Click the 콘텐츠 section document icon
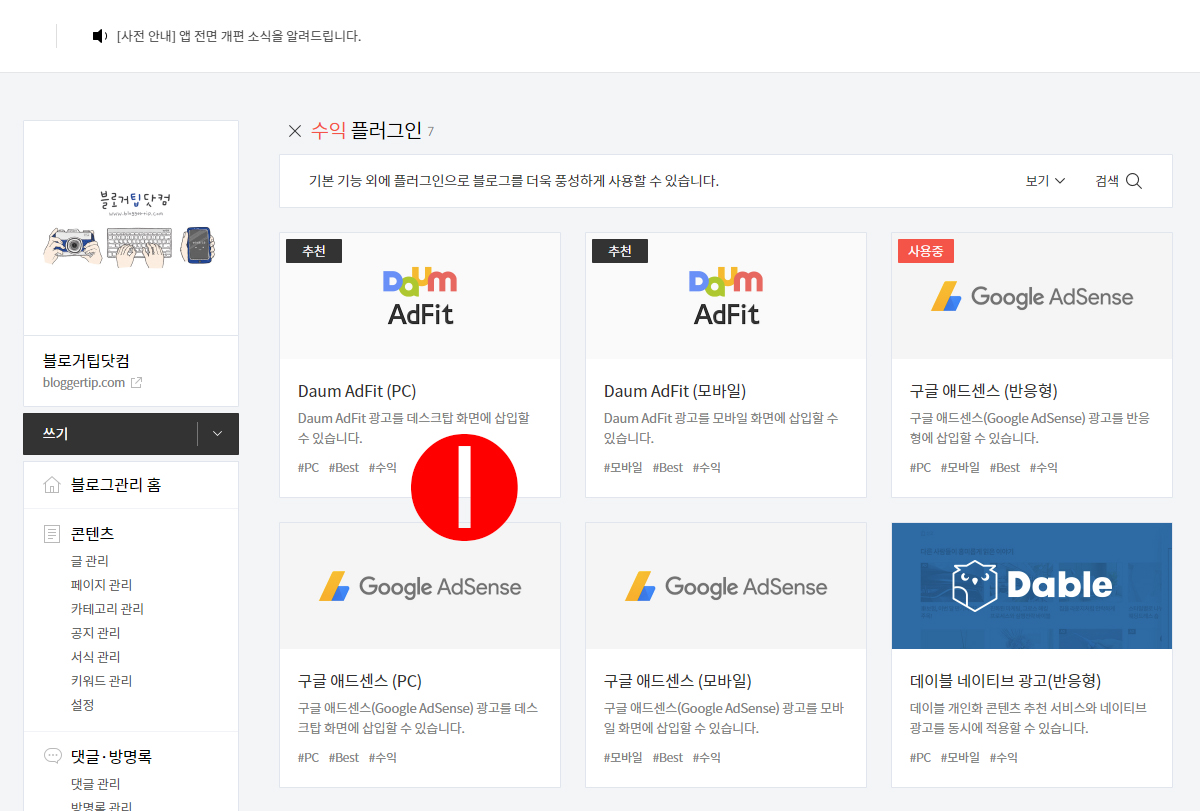 [52, 534]
